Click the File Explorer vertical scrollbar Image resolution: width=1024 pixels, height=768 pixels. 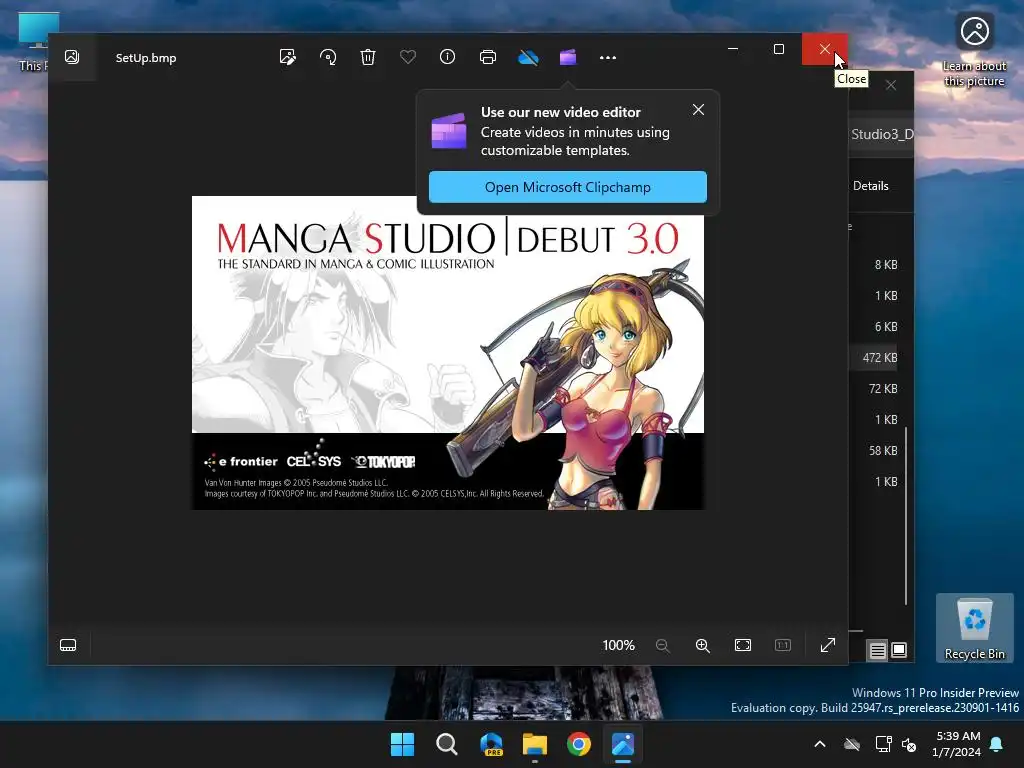[x=906, y=516]
